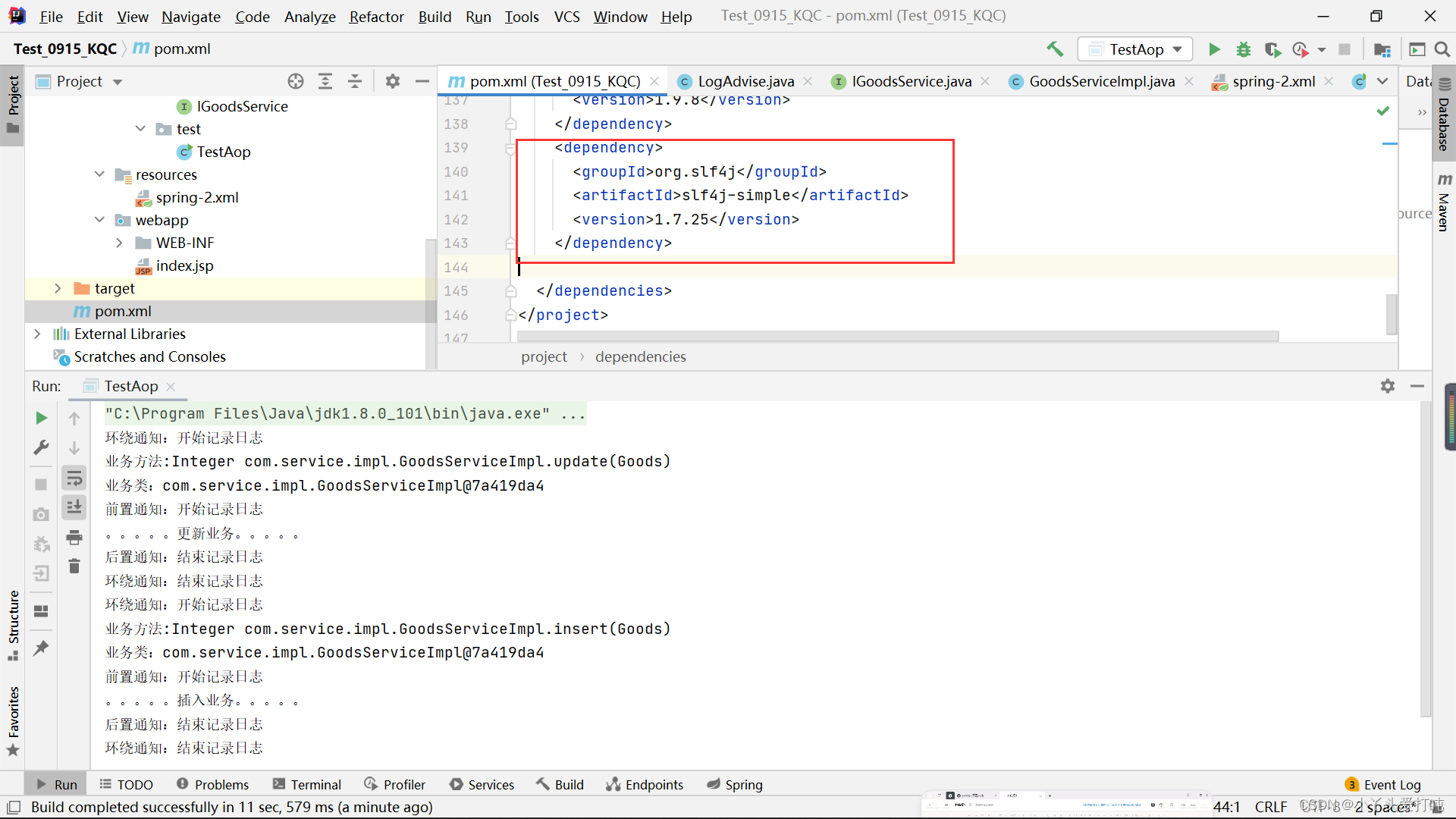Screen dimensions: 1456x819
Task: Clear all console output trash icon
Action: coord(74,566)
